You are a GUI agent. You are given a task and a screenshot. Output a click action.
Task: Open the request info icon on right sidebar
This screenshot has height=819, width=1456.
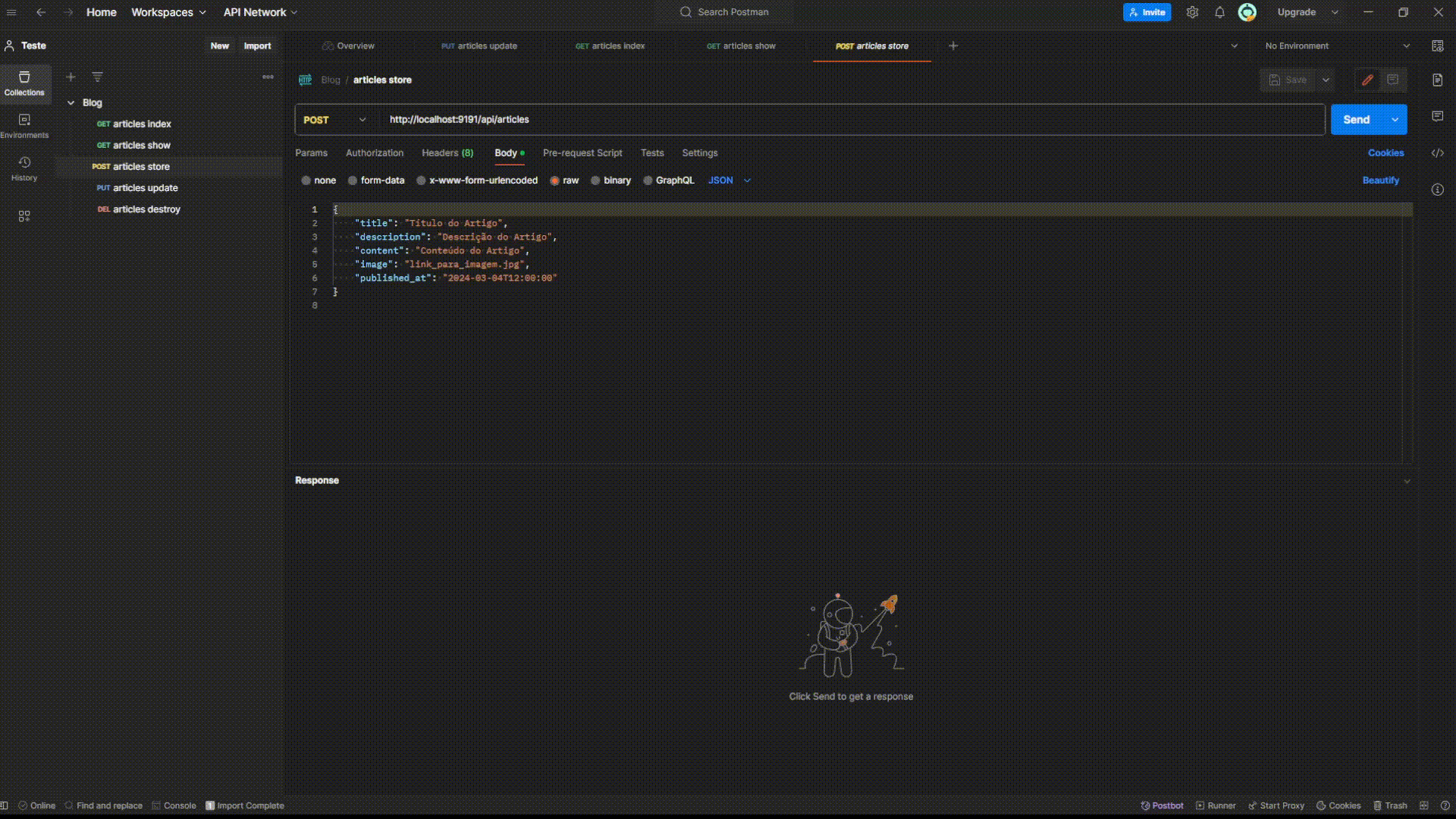1437,190
